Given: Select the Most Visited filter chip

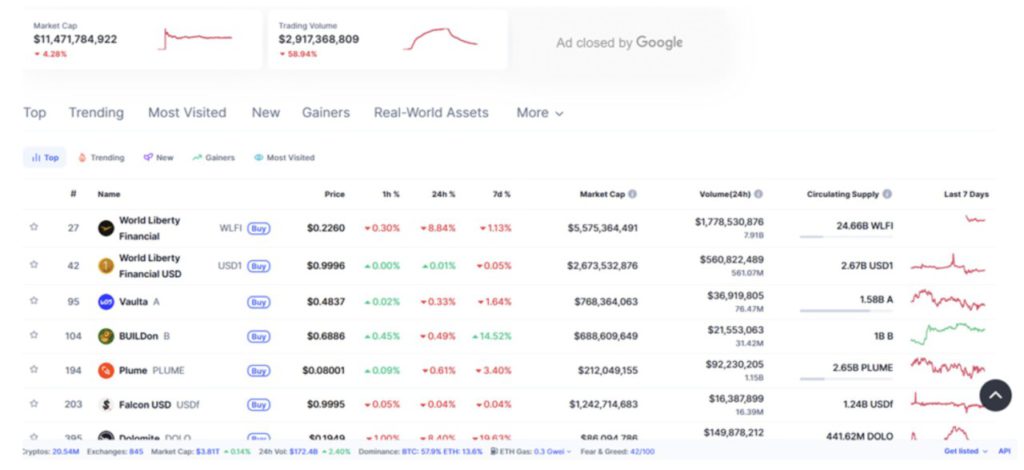Looking at the screenshot, I should coord(284,158).
